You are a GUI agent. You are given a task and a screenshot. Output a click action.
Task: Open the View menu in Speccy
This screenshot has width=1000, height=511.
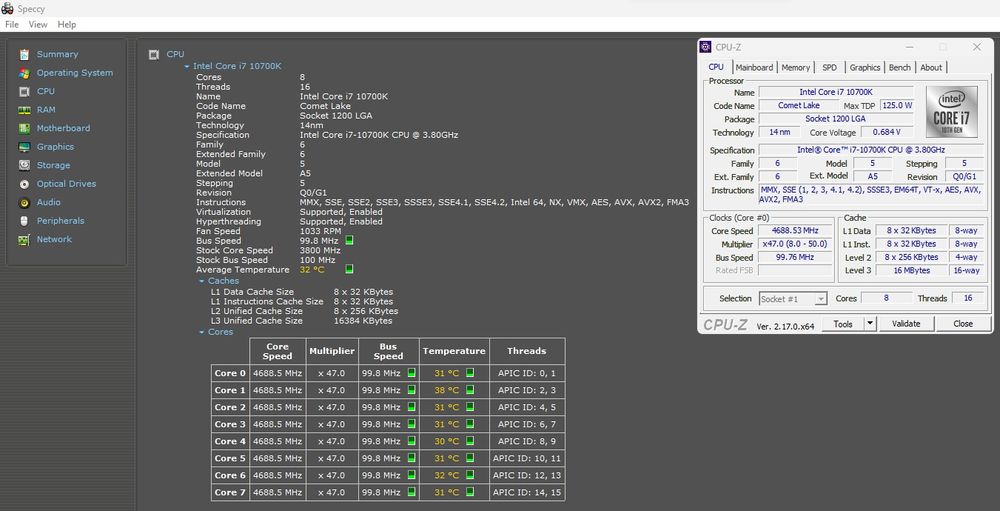pyautogui.click(x=38, y=24)
